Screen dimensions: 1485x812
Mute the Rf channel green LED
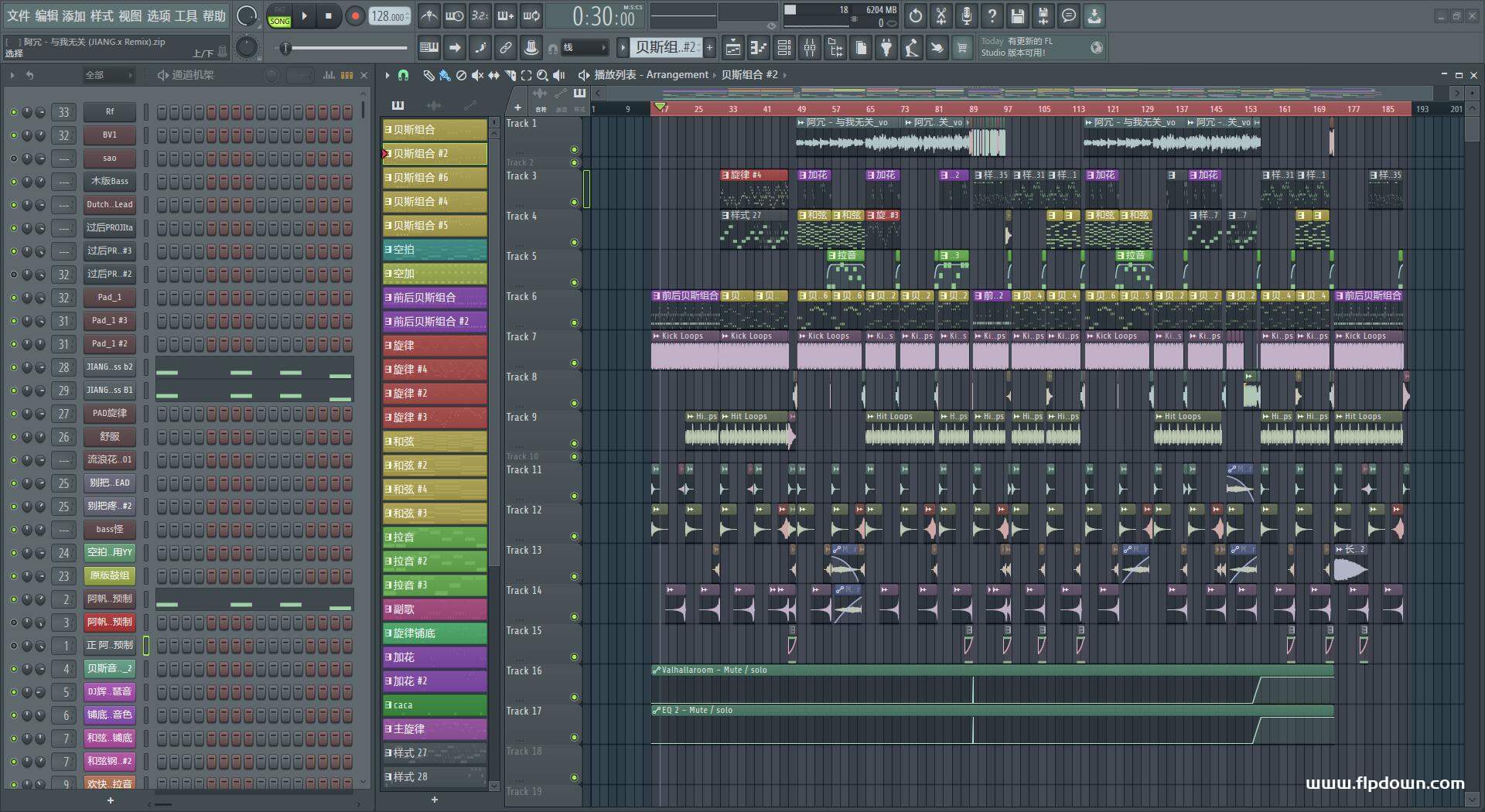click(13, 112)
